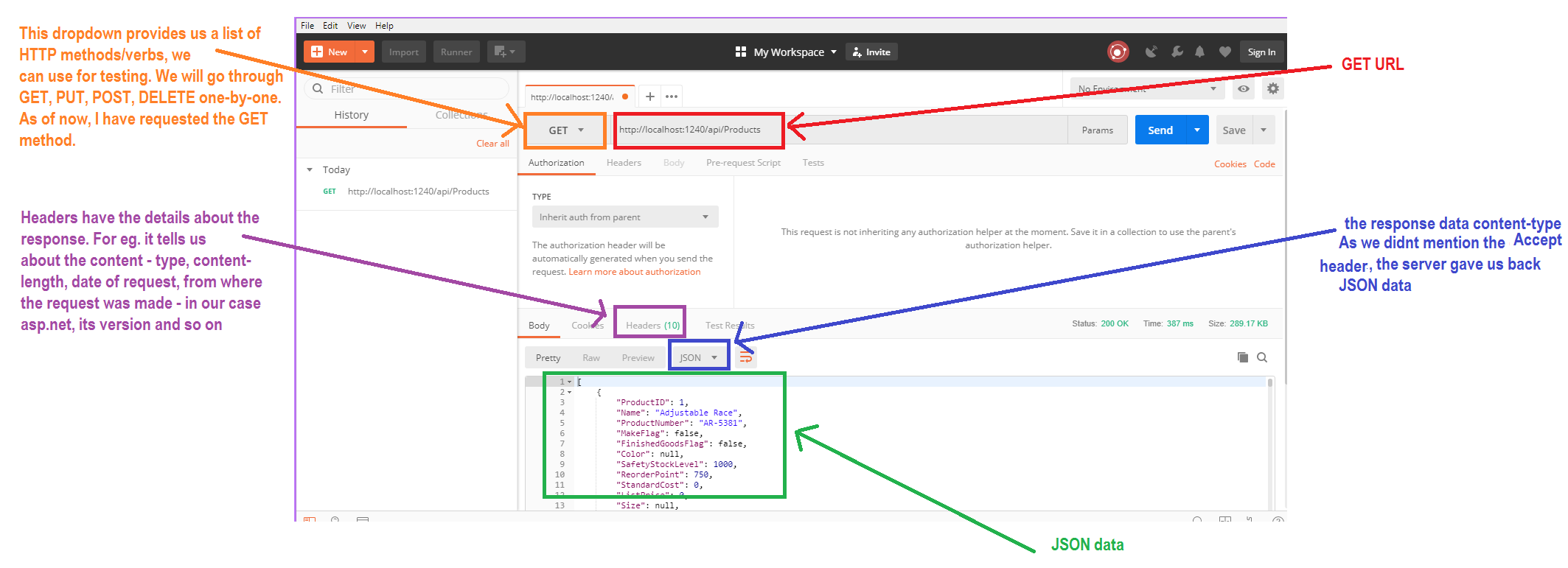Open environment management gear icon
Image resolution: width=1568 pixels, height=568 pixels.
[x=1272, y=88]
